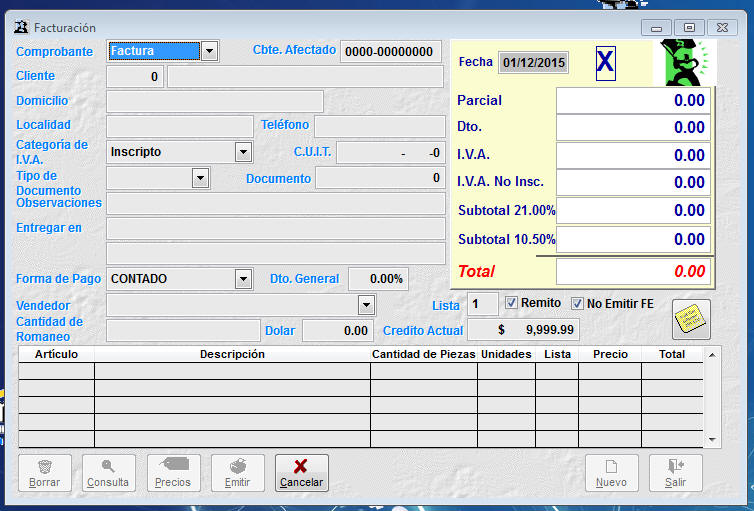
Task: Uncheck the No Emitir FE checkbox
Action: 577,303
